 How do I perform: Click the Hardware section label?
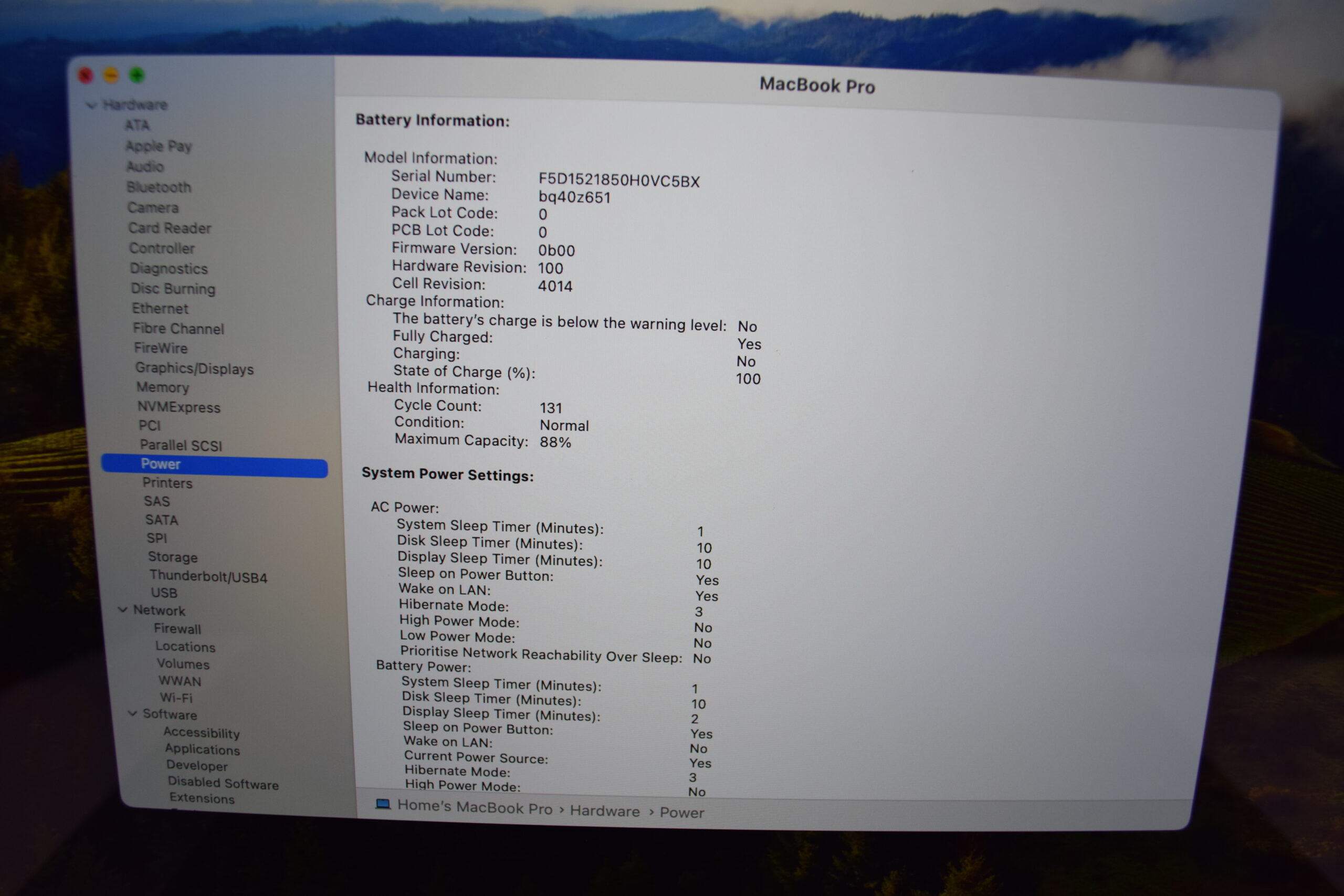135,104
